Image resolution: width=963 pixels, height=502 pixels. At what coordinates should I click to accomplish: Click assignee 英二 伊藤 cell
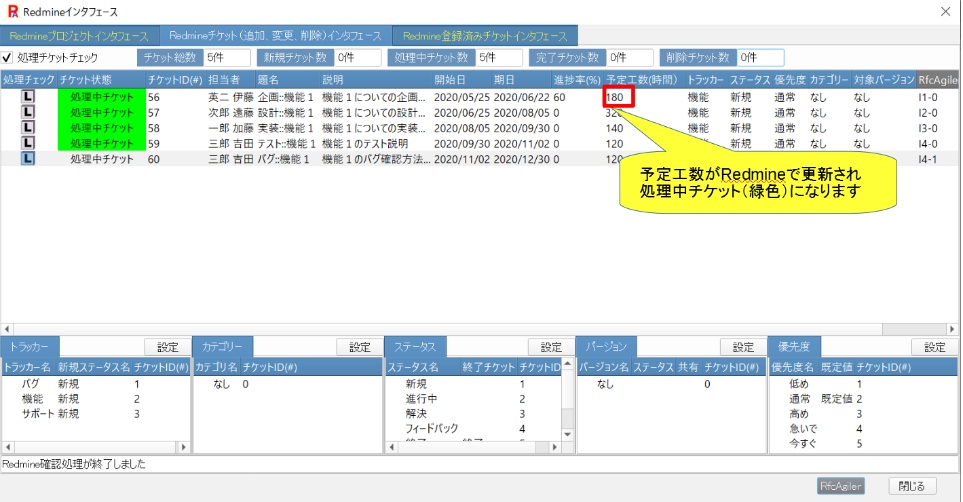tap(230, 97)
